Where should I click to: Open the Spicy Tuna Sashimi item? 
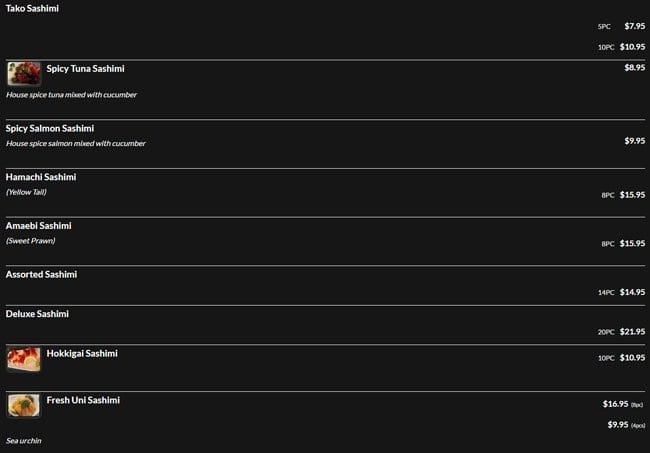85,68
